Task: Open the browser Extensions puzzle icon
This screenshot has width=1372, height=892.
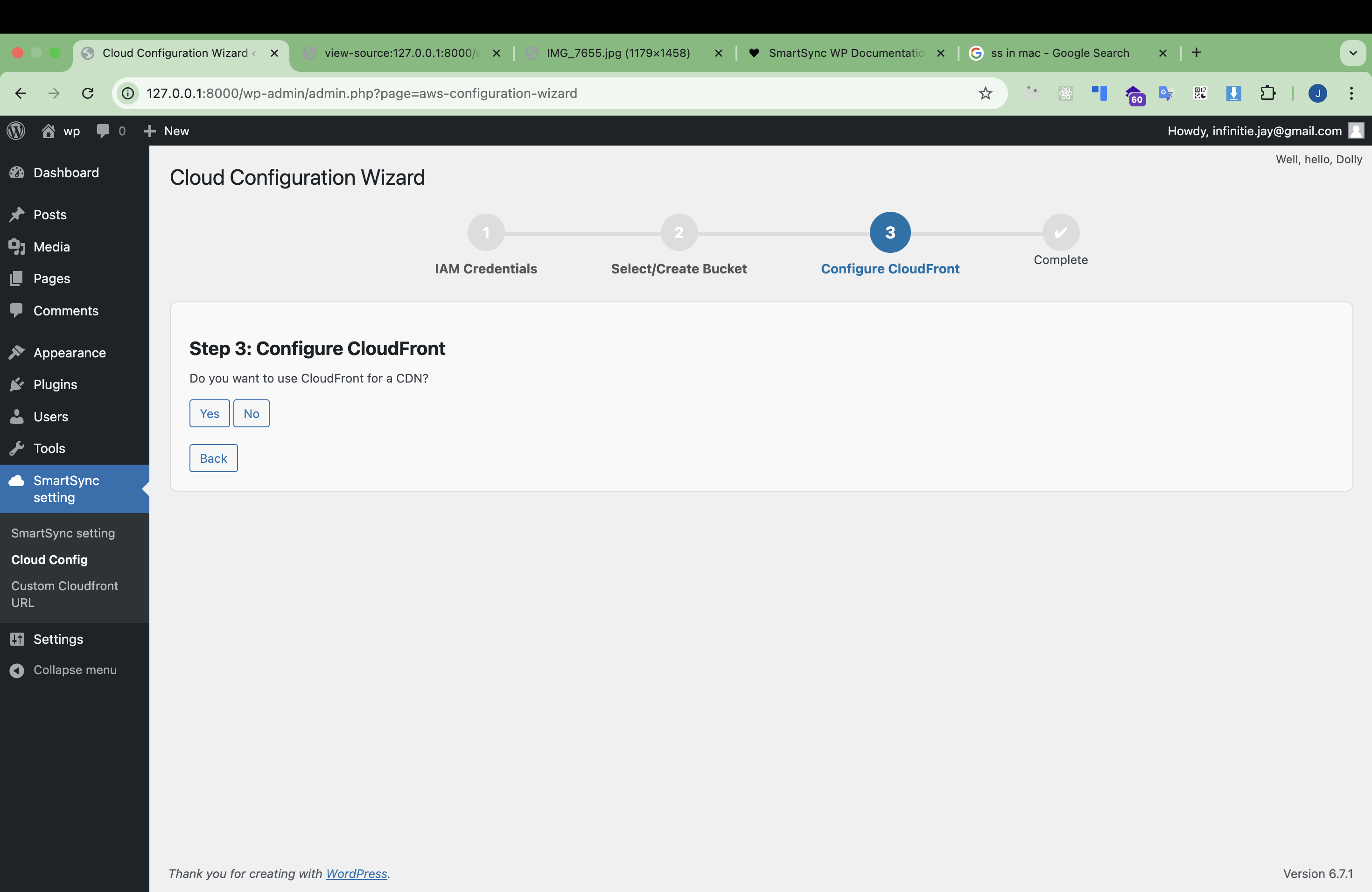Action: [x=1268, y=93]
